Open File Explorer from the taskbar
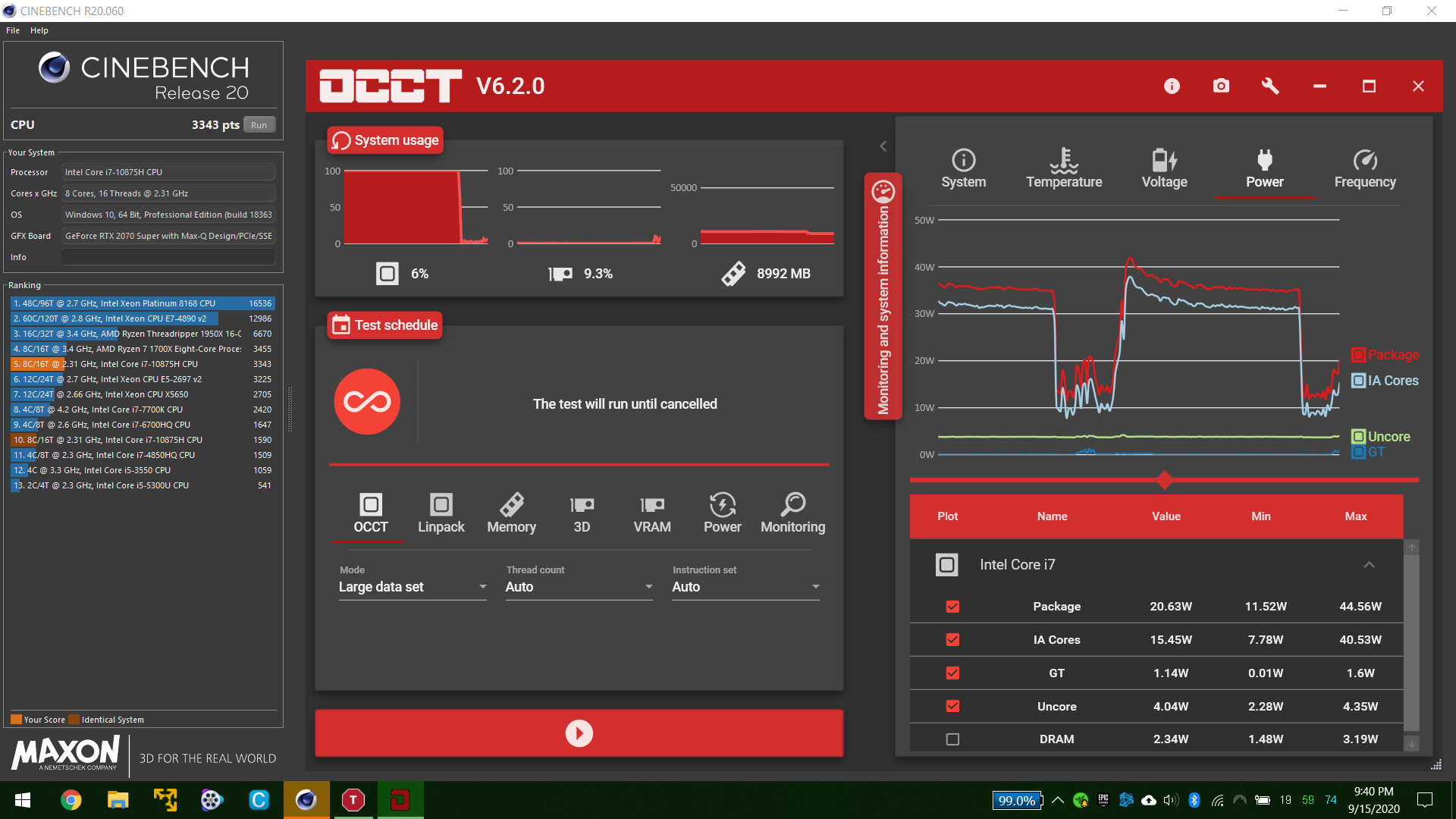The image size is (1456, 819). pos(118,800)
